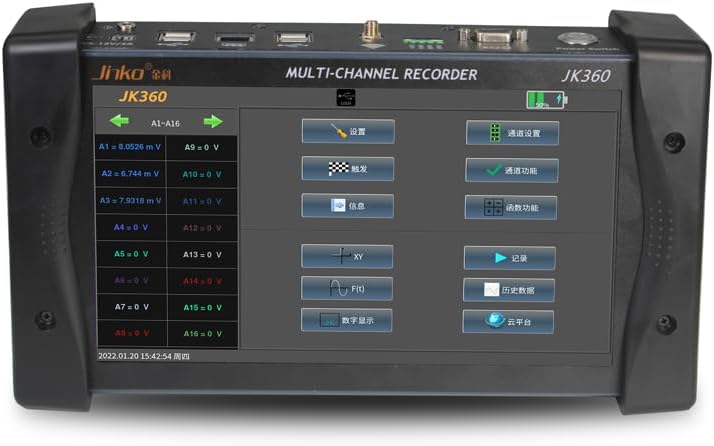This screenshot has width=714, height=446.
Task: Tap the date and time 2022.01.20 15:42:54
Action: tap(135, 356)
